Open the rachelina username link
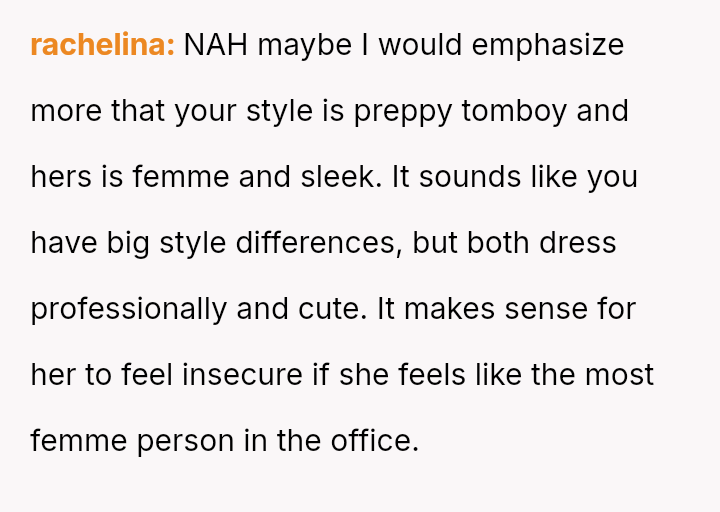 102,45
